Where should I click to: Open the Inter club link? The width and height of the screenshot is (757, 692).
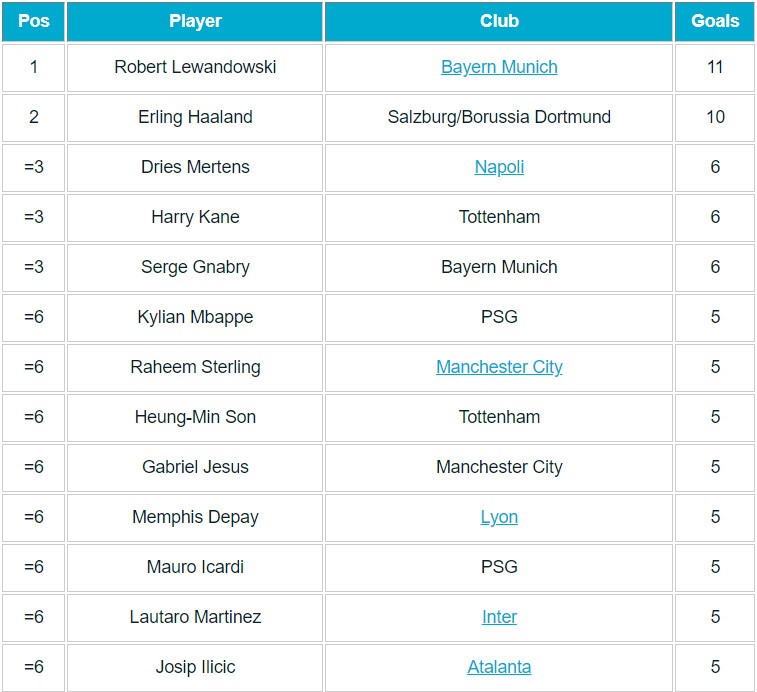(x=499, y=617)
